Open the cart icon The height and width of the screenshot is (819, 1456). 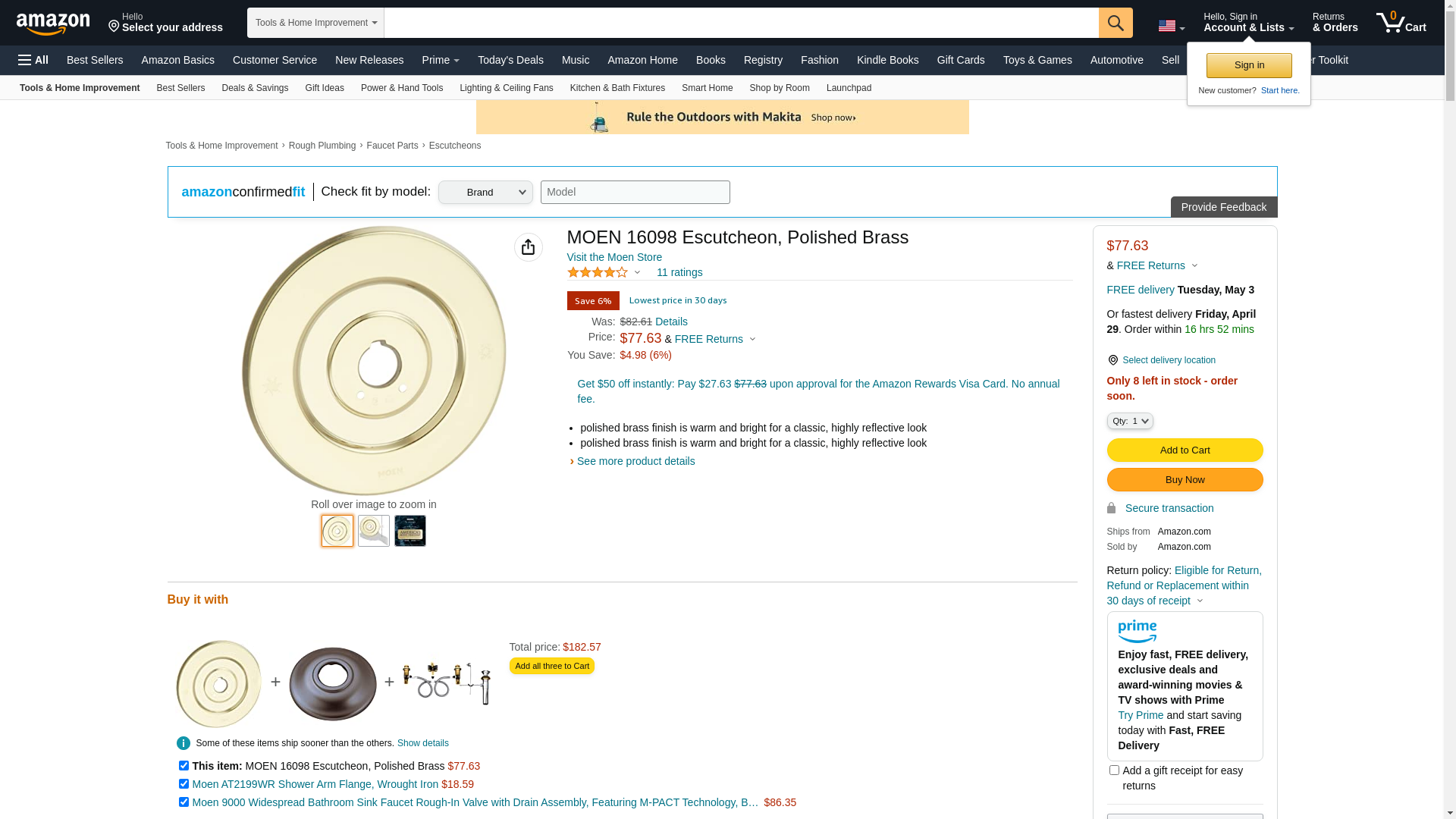coord(1400,23)
